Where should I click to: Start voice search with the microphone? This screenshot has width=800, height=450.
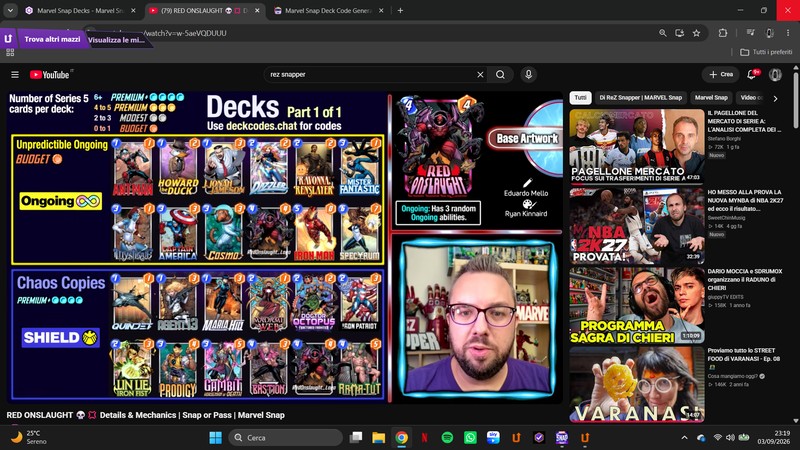click(x=529, y=74)
